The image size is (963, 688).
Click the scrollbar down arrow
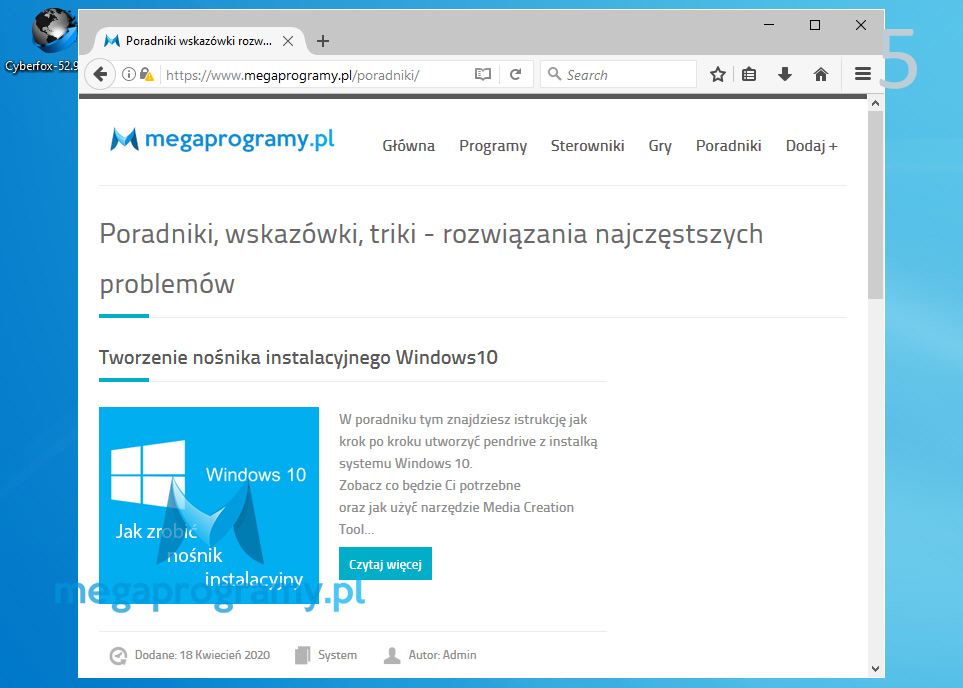(x=875, y=669)
